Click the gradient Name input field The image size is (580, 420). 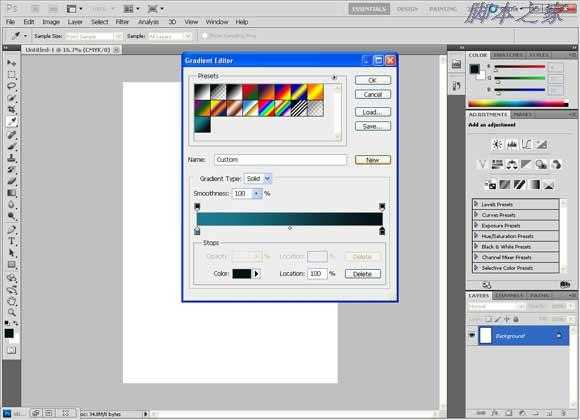(280, 159)
